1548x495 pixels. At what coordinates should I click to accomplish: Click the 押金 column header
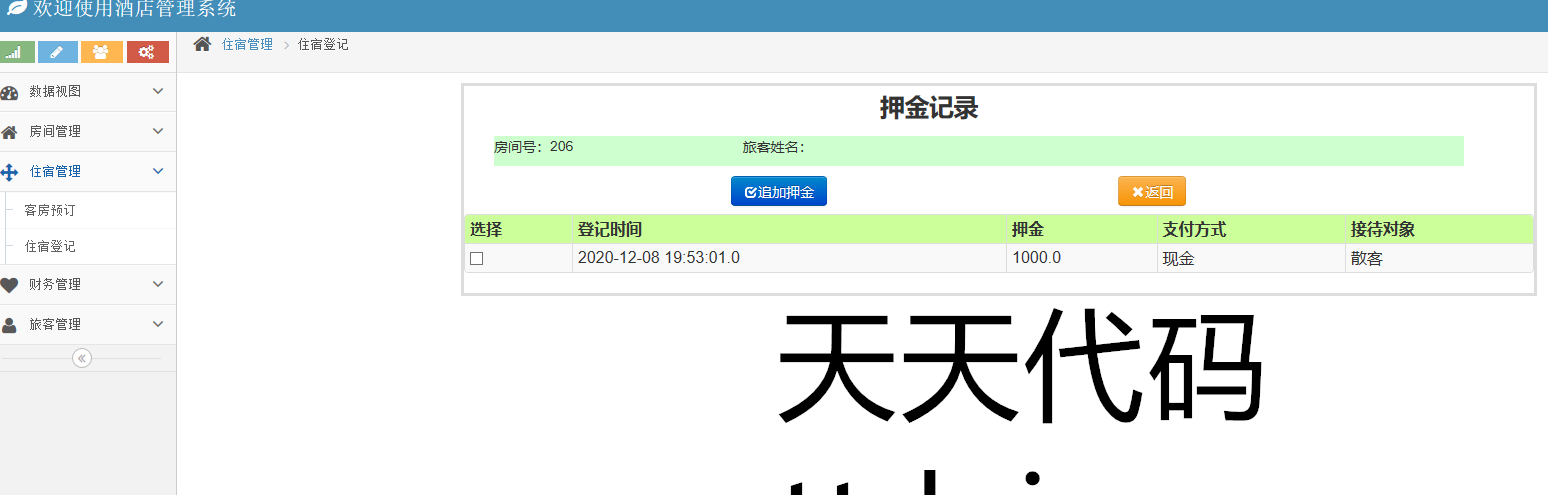(1028, 230)
